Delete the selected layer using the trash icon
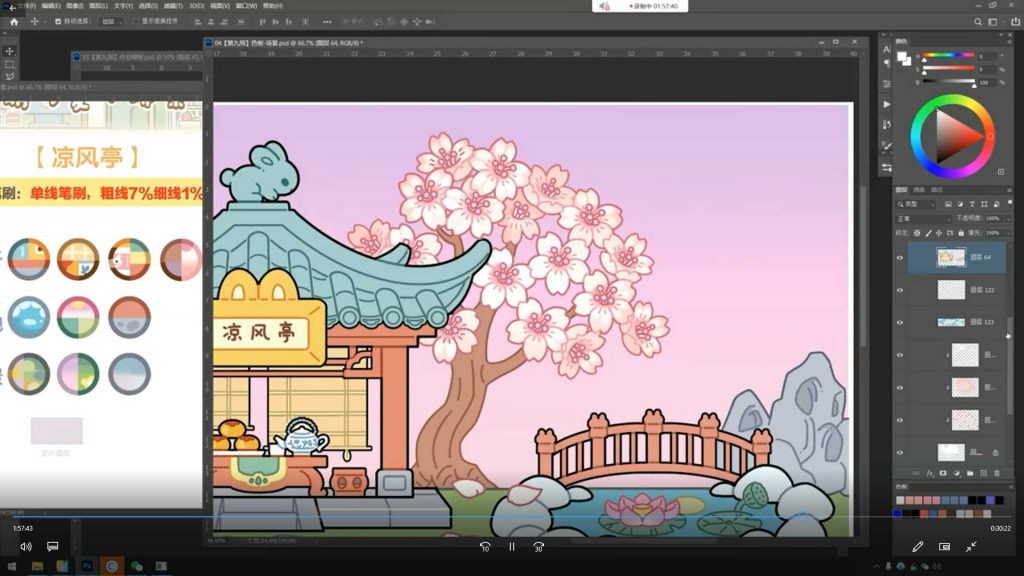 pos(997,472)
